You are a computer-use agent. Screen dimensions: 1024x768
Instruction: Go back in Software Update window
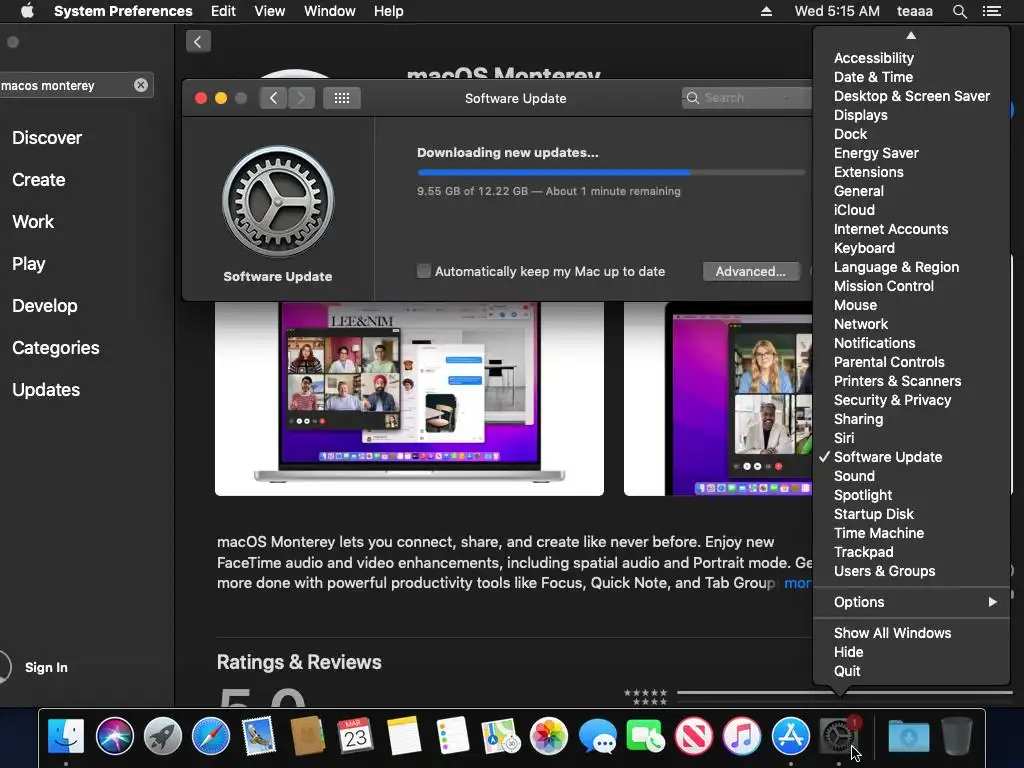pyautogui.click(x=273, y=98)
